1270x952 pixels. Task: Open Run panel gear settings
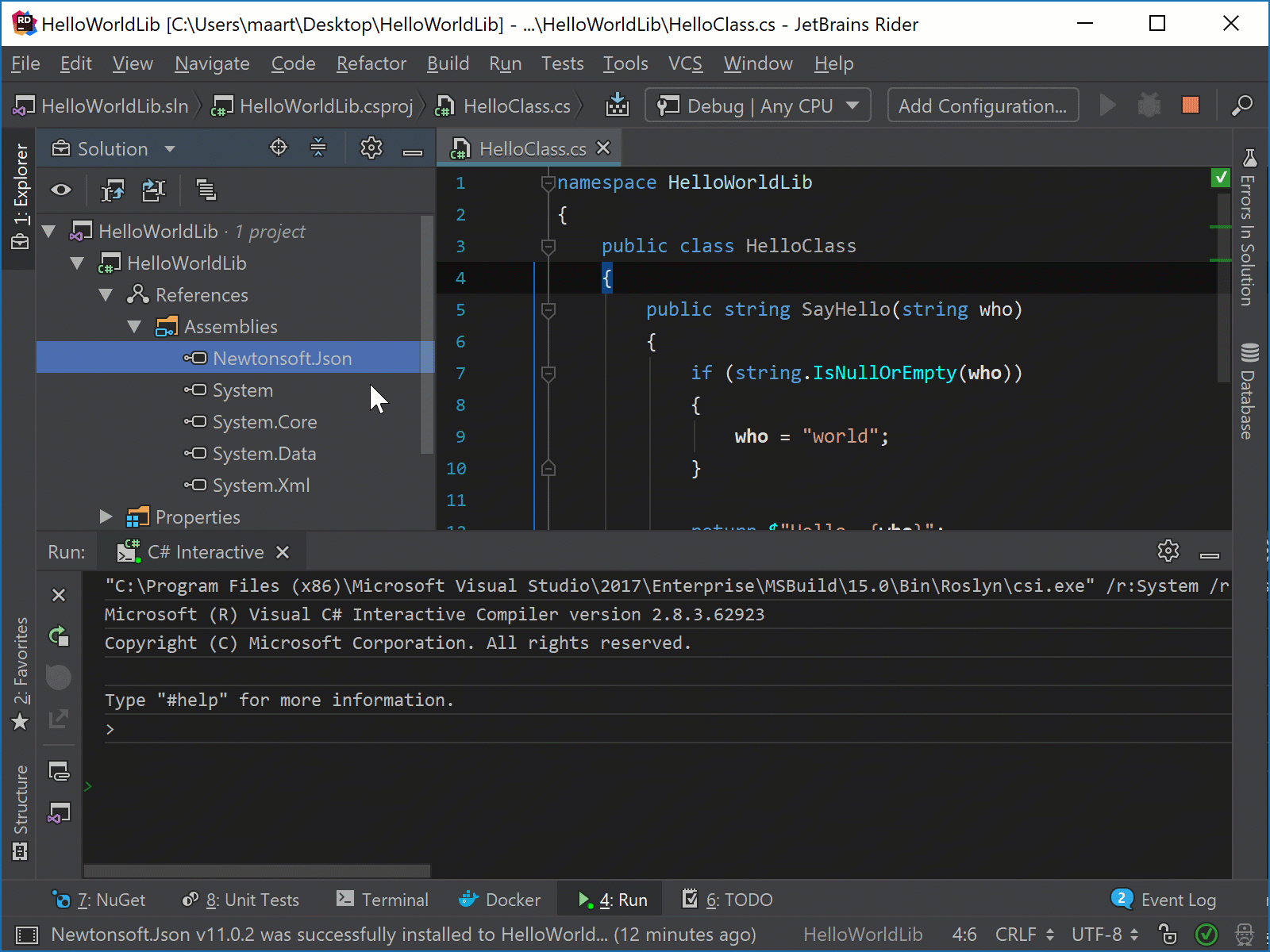point(1168,551)
